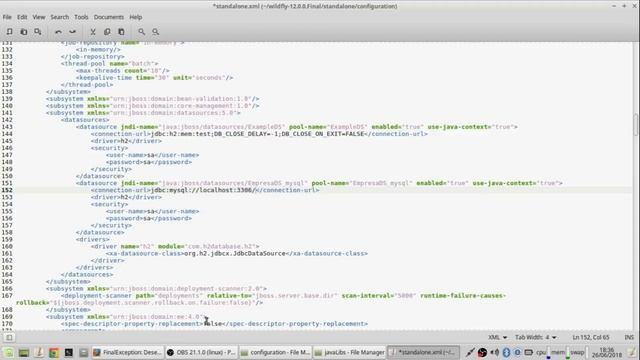Open the Bluetooth tray icon
This screenshot has height=360, width=640.
(506, 352)
